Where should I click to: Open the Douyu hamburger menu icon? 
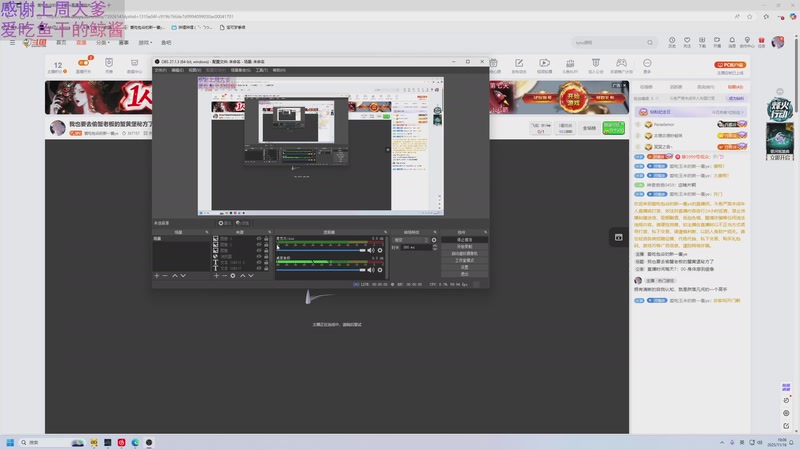coord(12,43)
